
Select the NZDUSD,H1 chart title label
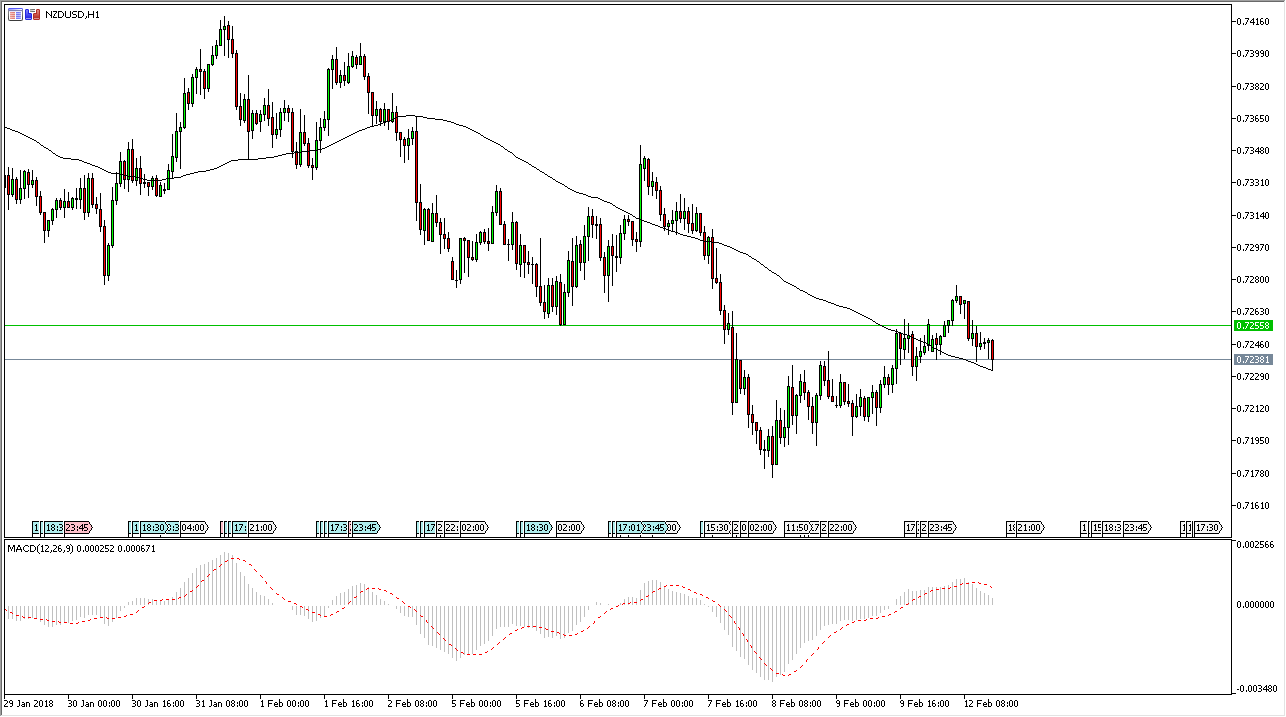[72, 15]
